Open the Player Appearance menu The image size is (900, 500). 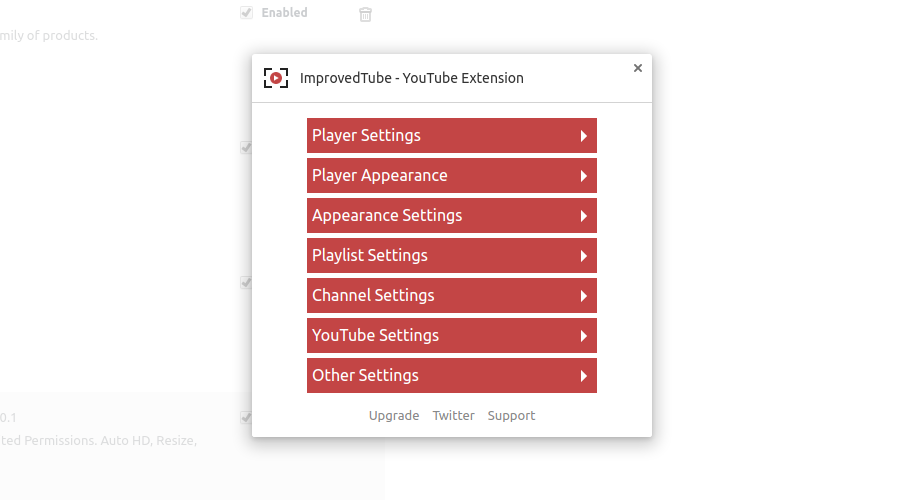pyautogui.click(x=379, y=176)
